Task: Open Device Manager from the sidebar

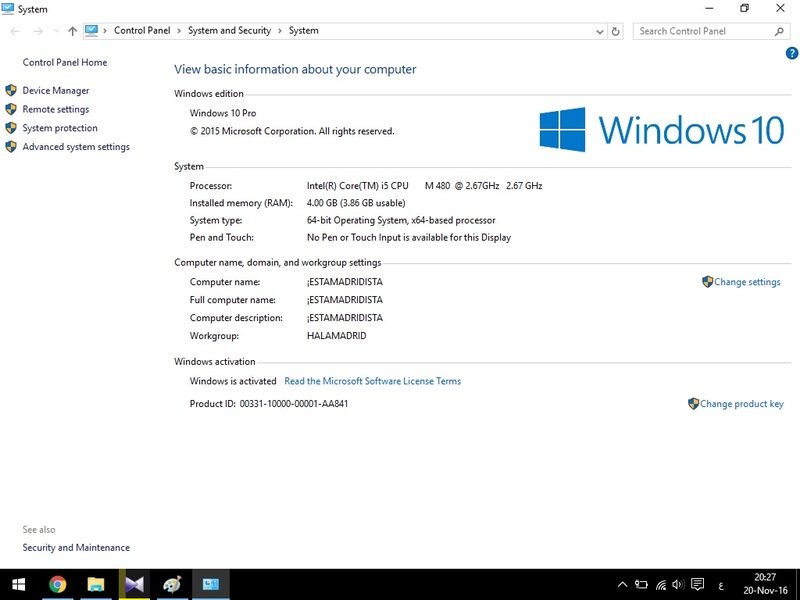Action: tap(56, 90)
